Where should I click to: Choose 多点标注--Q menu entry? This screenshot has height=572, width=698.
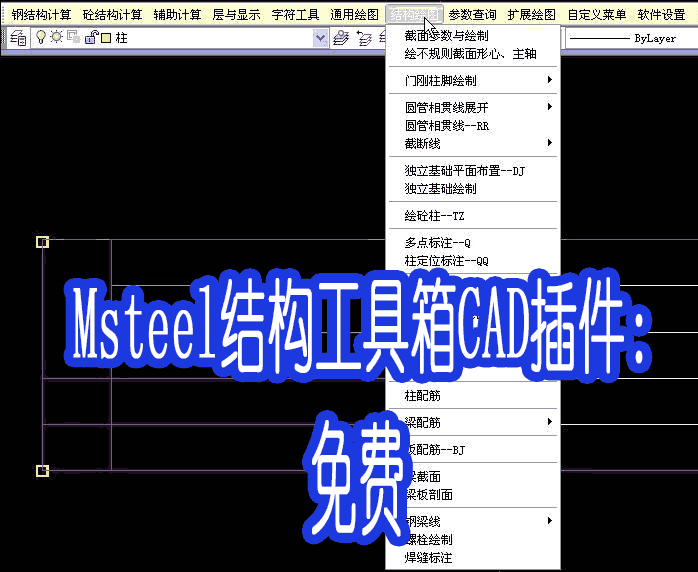(x=473, y=243)
